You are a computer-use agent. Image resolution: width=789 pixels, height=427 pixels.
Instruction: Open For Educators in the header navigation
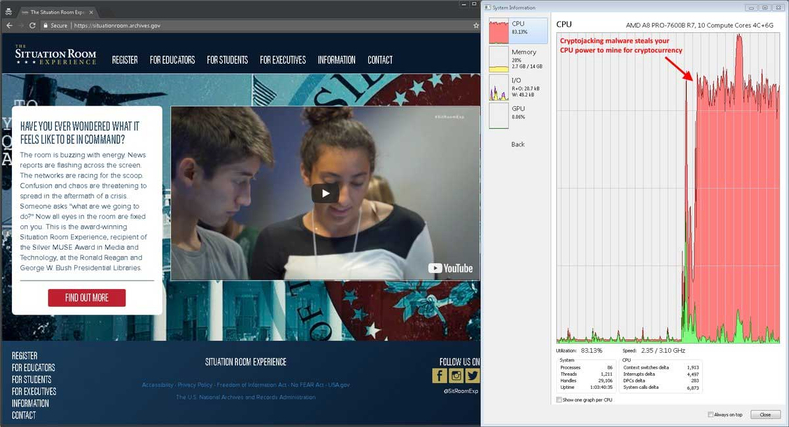point(172,60)
